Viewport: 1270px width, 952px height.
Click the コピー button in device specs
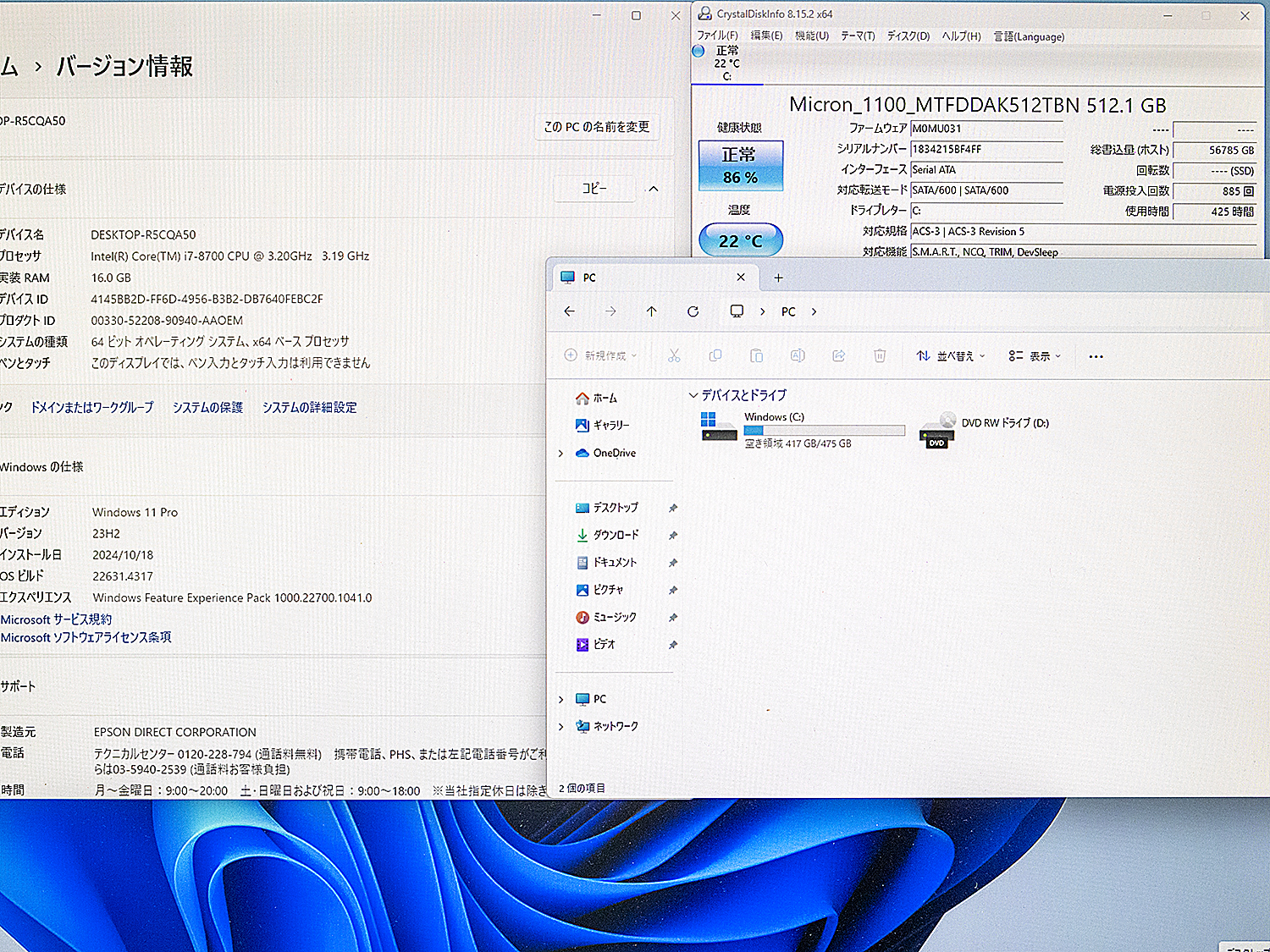pyautogui.click(x=594, y=188)
